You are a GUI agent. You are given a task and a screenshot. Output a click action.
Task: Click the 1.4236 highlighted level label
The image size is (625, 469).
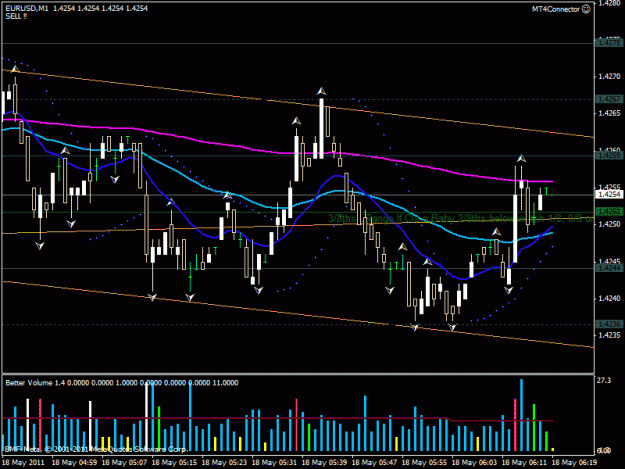[x=608, y=324]
